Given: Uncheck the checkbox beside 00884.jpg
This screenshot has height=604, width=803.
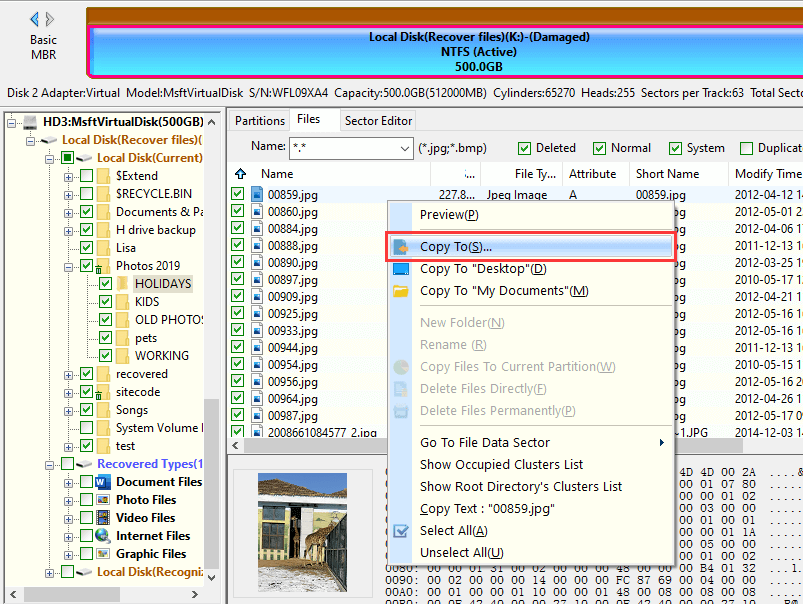Looking at the screenshot, I should (x=238, y=229).
